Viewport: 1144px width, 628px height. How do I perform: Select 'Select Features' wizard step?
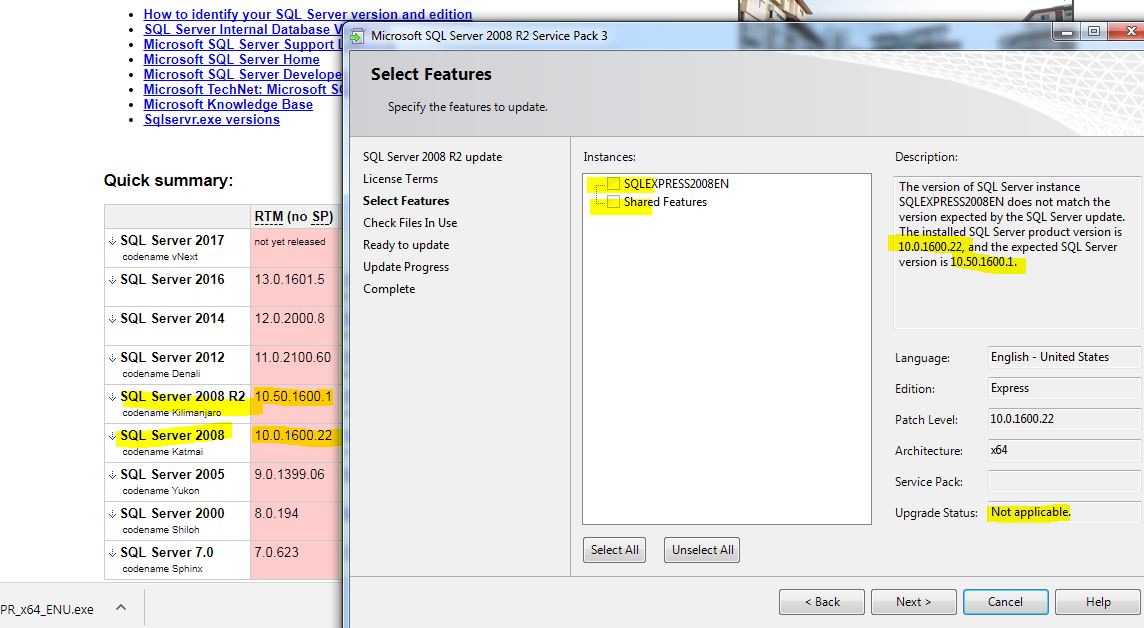406,201
